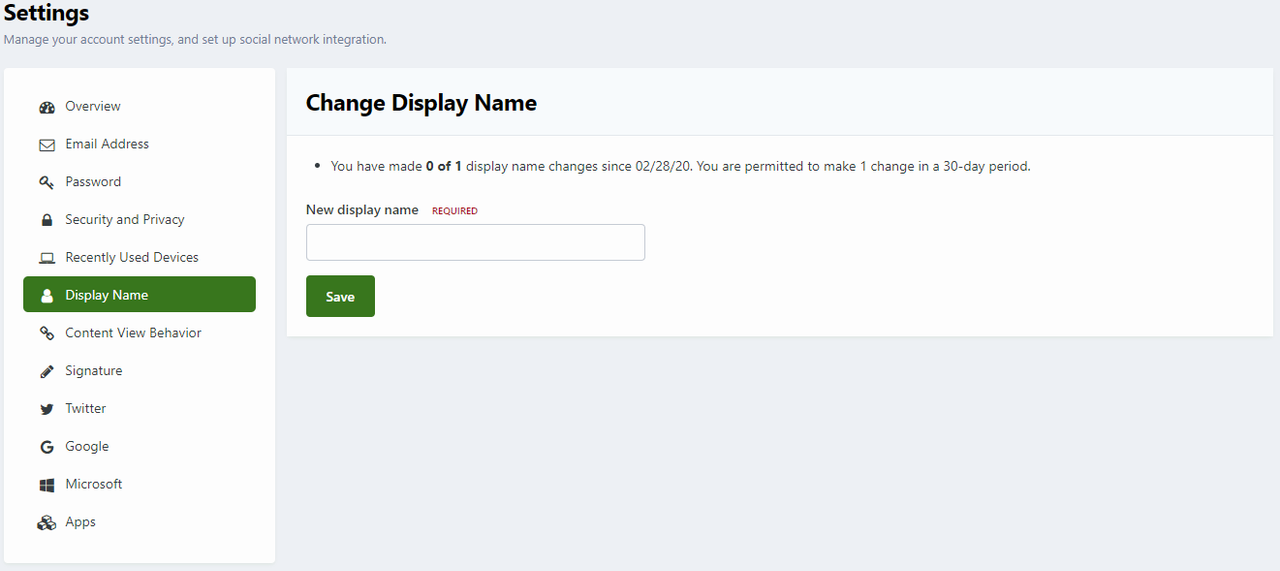Save the new display name
The height and width of the screenshot is (571, 1280).
(340, 296)
